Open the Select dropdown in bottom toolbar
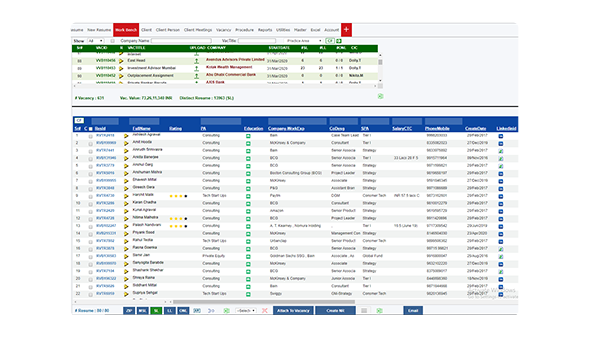The height and width of the screenshot is (360, 590). 246,310
